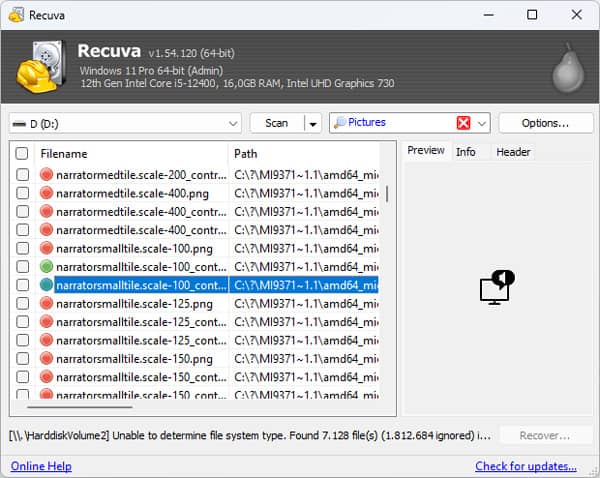600x478 pixels.
Task: Expand the Scan button dropdown arrow
Action: [x=313, y=123]
